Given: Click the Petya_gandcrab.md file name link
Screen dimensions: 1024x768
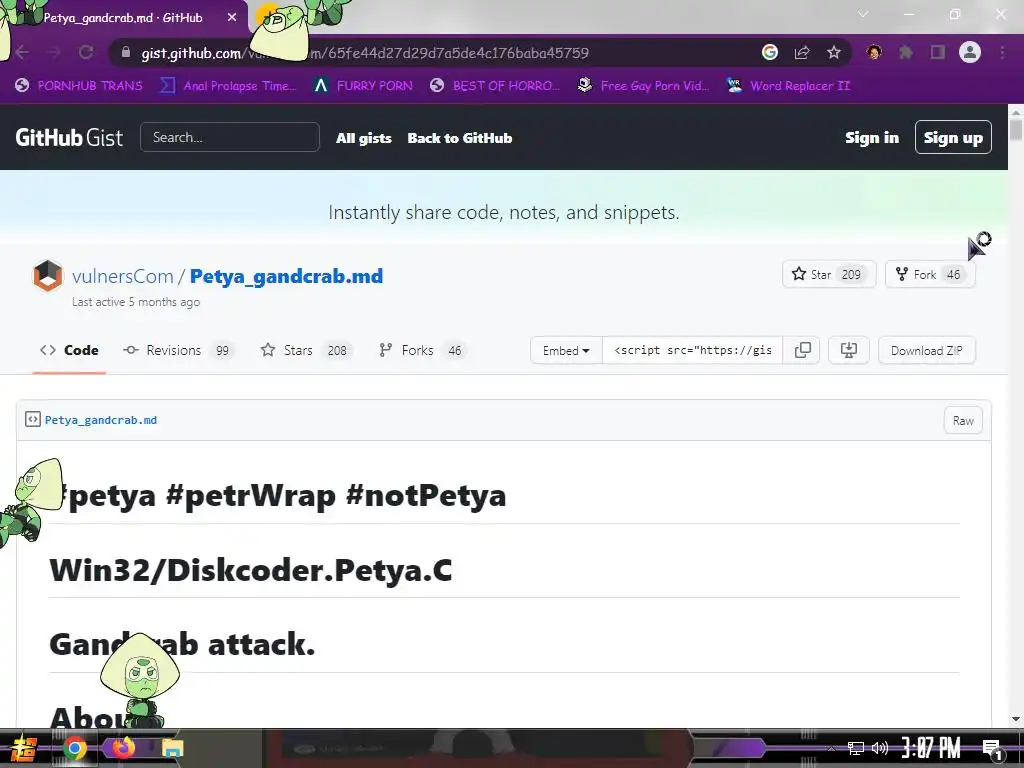Looking at the screenshot, I should 101,420.
